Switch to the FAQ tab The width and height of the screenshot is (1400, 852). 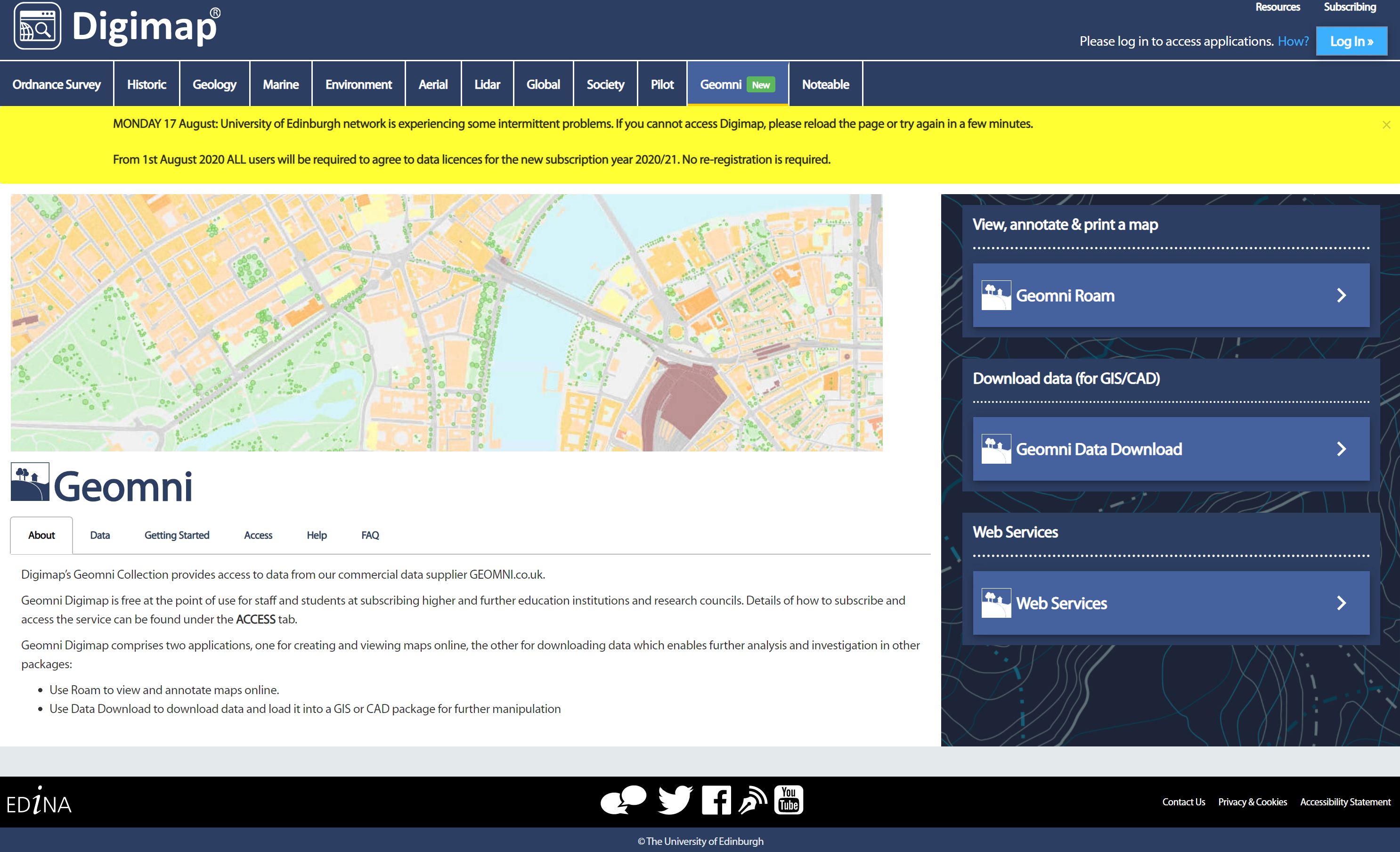[370, 535]
